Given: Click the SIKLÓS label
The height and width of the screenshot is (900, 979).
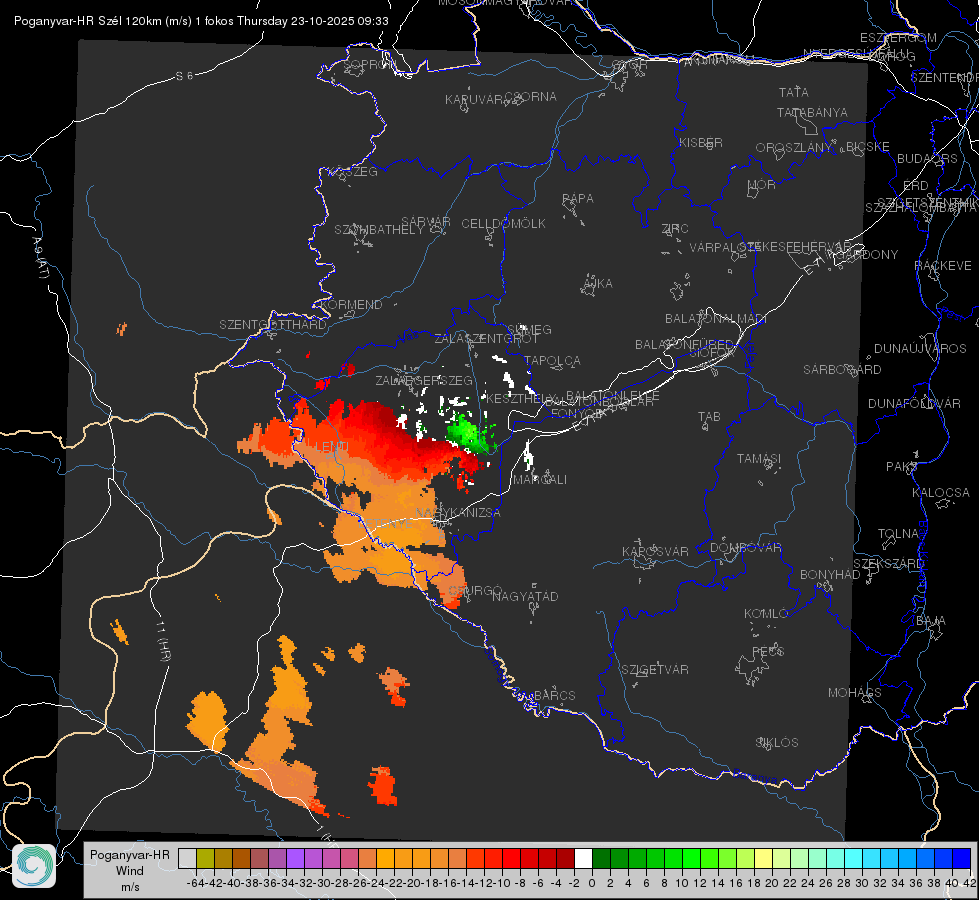Looking at the screenshot, I should coord(777,743).
